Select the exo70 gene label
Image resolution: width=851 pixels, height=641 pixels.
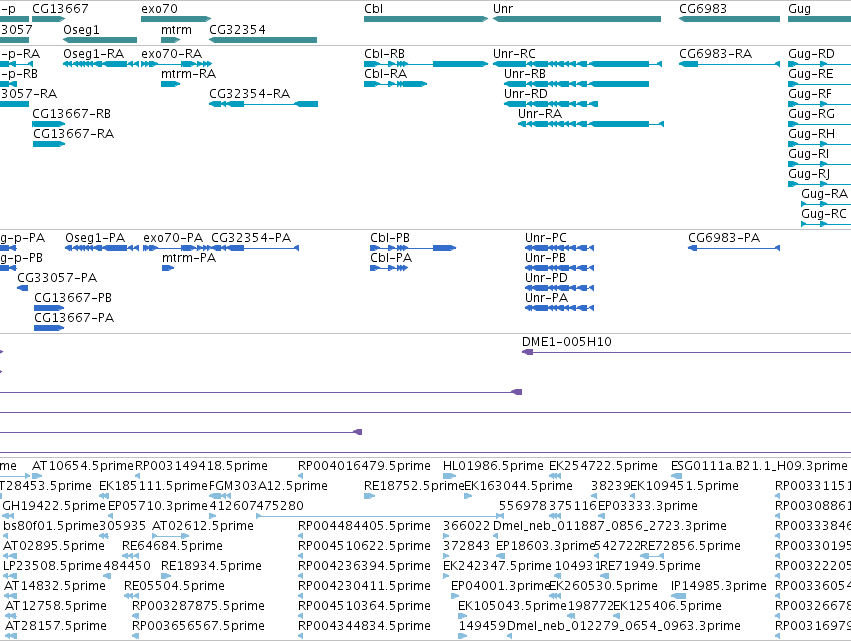159,9
